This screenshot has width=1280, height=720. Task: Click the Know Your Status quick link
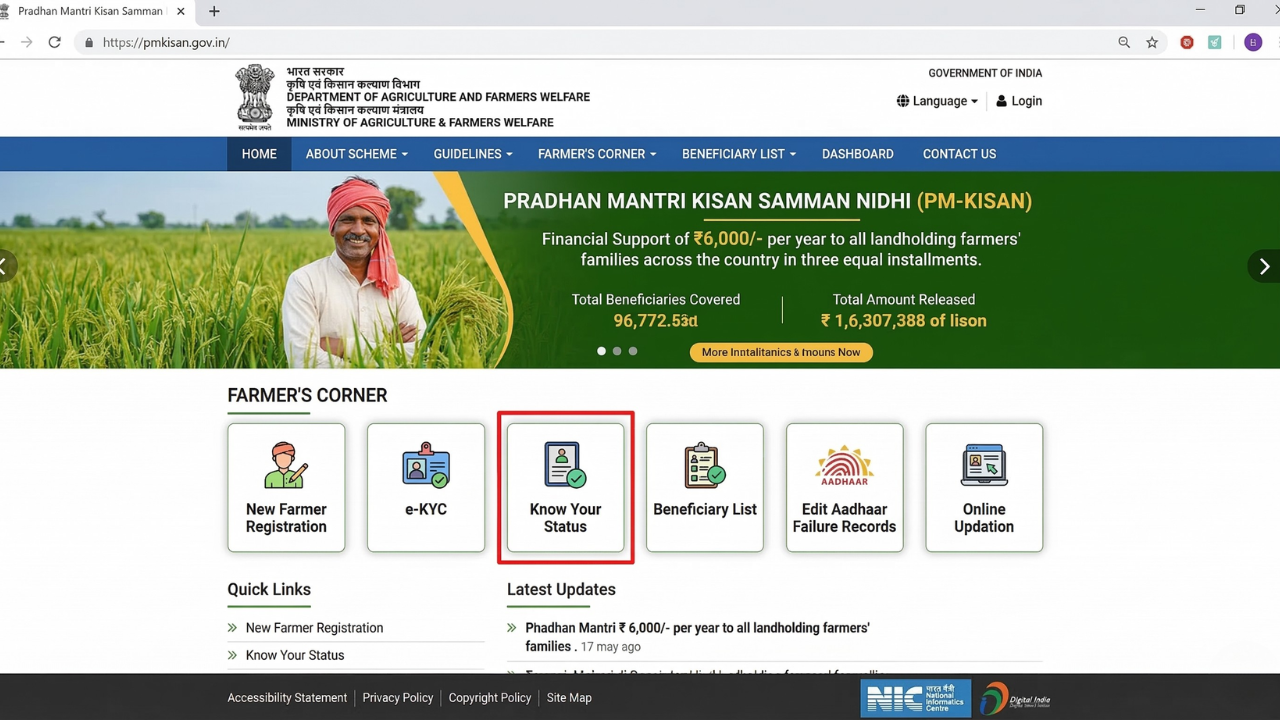294,655
